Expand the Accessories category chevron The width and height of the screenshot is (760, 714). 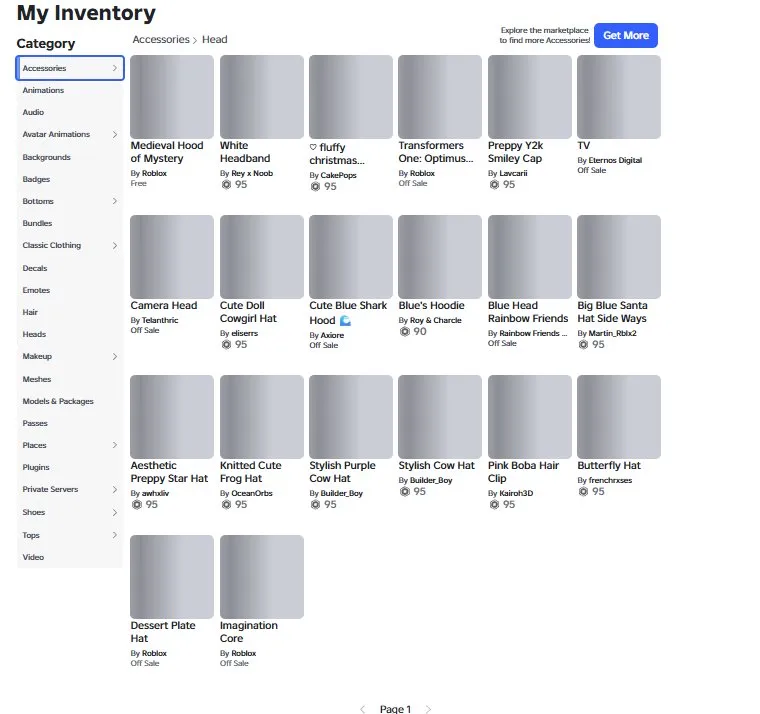tap(115, 68)
